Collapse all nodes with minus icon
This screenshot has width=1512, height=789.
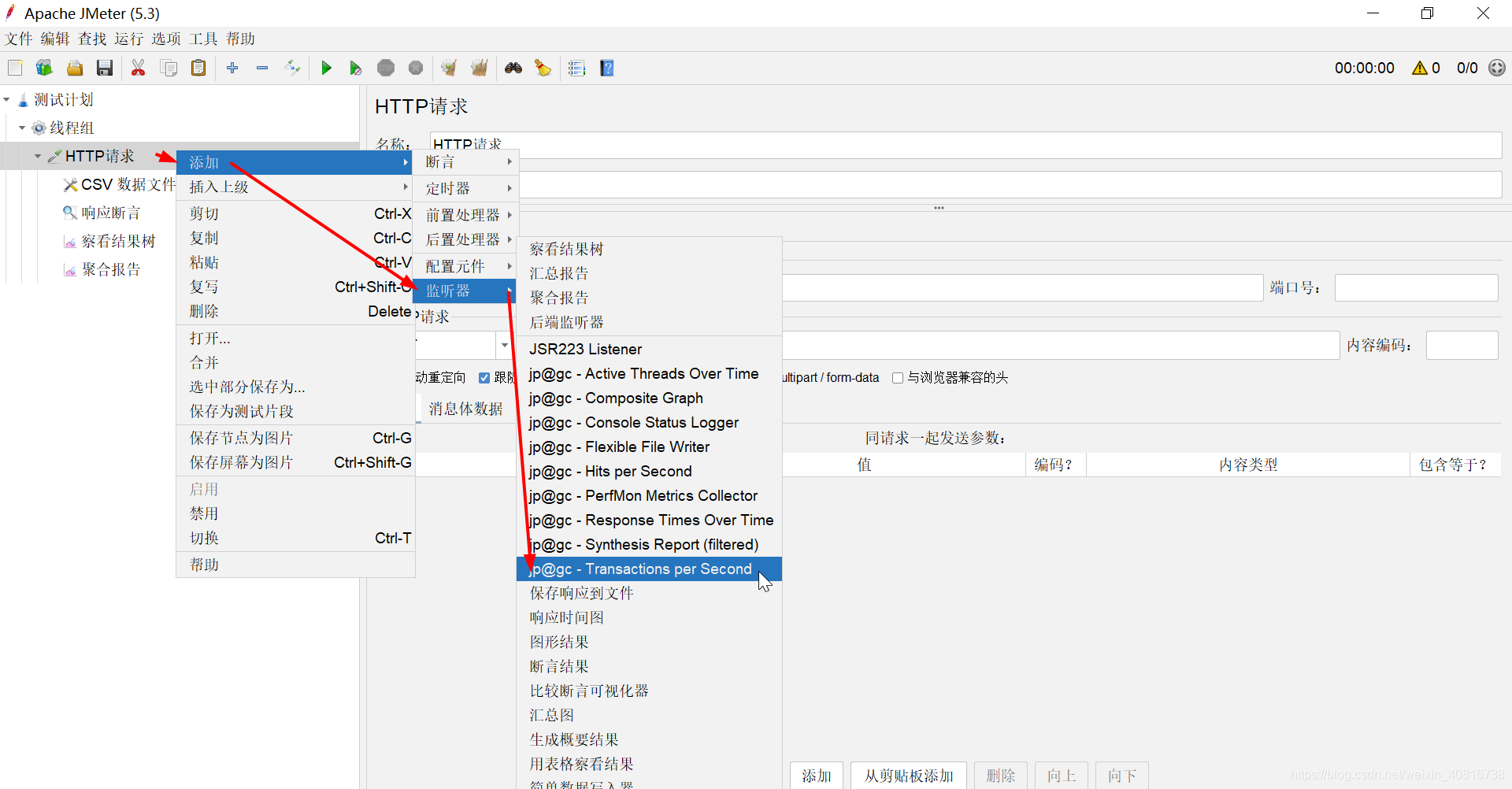[x=262, y=69]
